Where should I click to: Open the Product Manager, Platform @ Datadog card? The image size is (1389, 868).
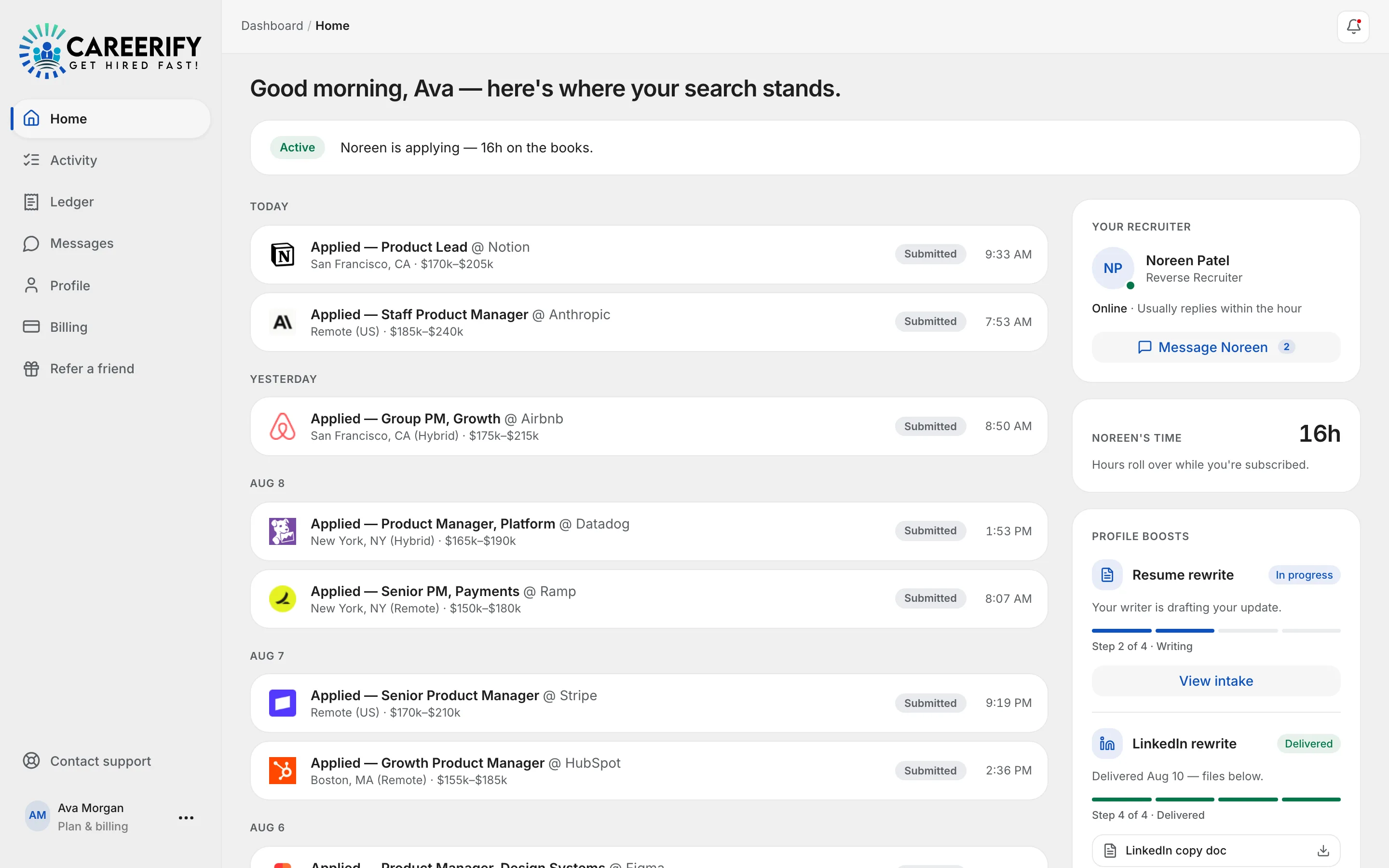click(649, 531)
